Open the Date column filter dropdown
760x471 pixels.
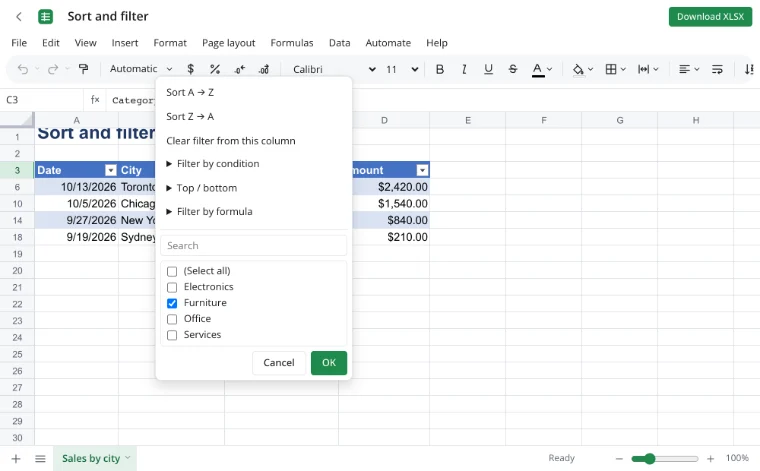click(111, 170)
